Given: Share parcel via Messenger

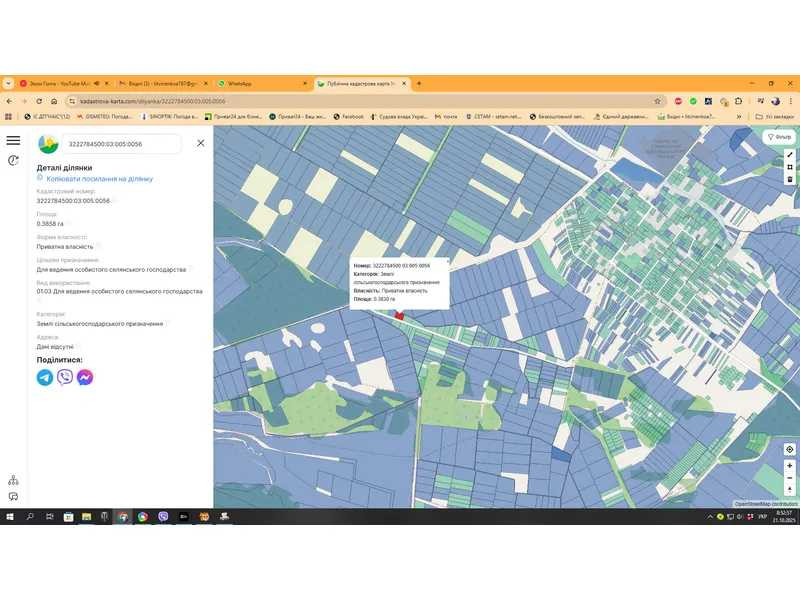Looking at the screenshot, I should 86,377.
